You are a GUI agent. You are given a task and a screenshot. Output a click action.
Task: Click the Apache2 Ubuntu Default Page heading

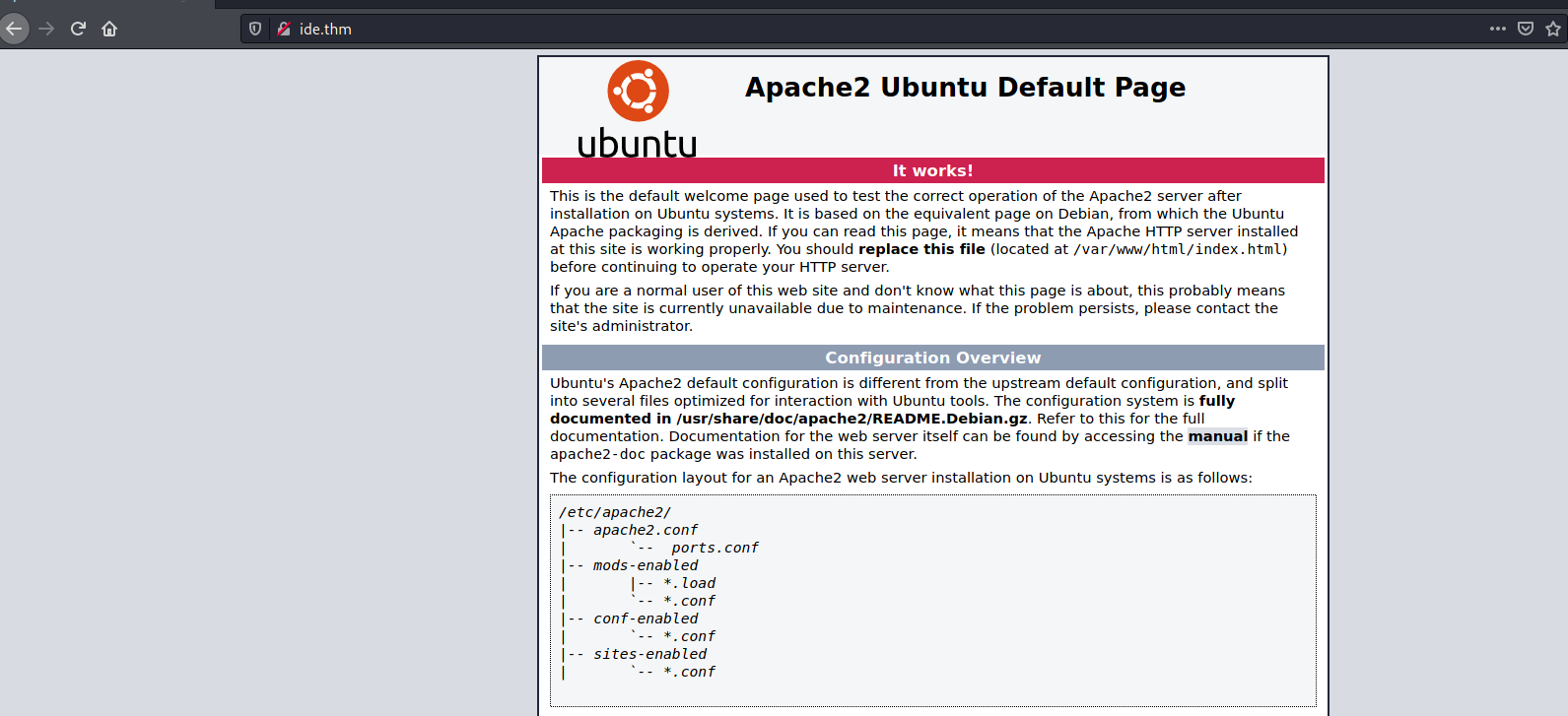[965, 88]
